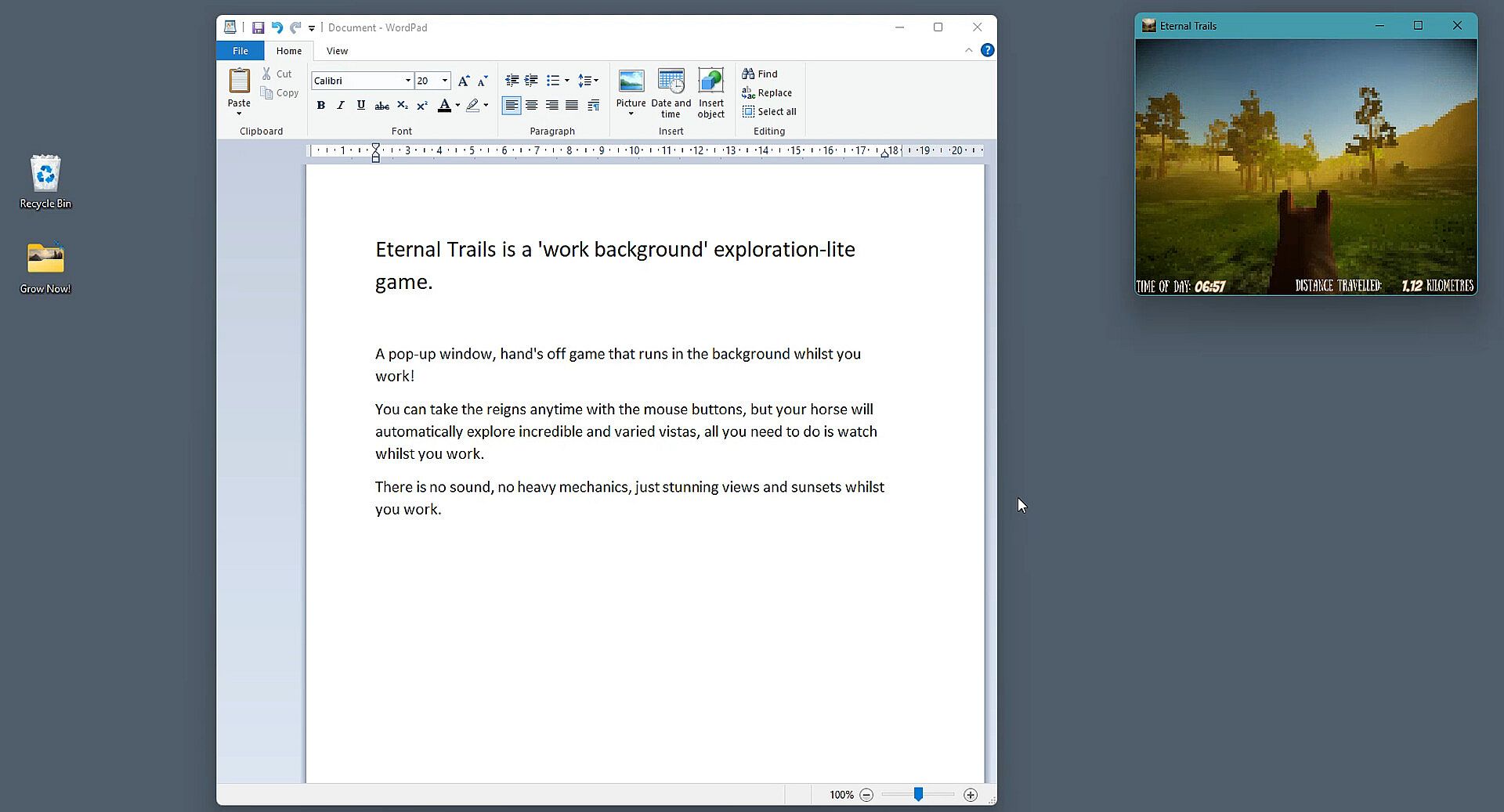This screenshot has width=1504, height=812.
Task: Click the Paste clipboard icon
Action: tap(239, 81)
